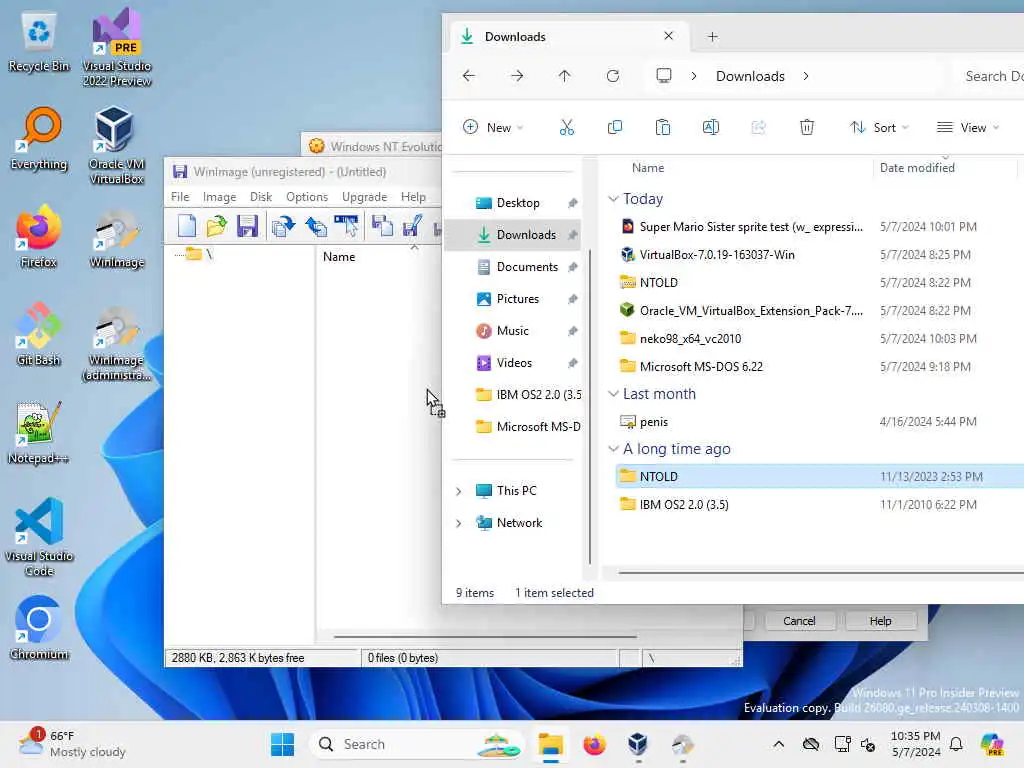Select Documents in Explorer sidebar
Screen dimensions: 1024x768
(x=513, y=267)
